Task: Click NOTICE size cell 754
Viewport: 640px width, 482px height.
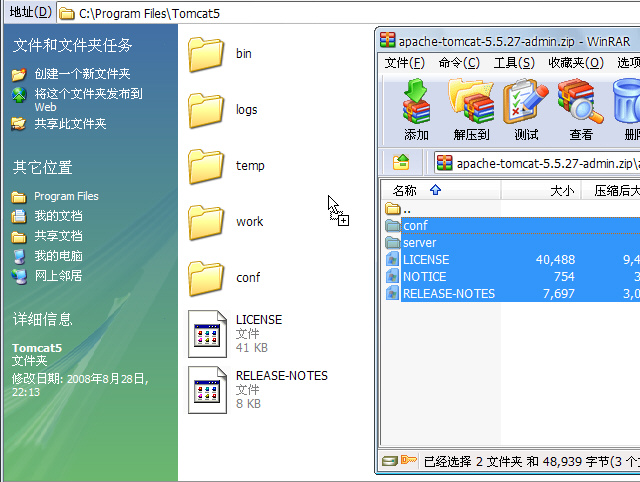Action: point(564,277)
